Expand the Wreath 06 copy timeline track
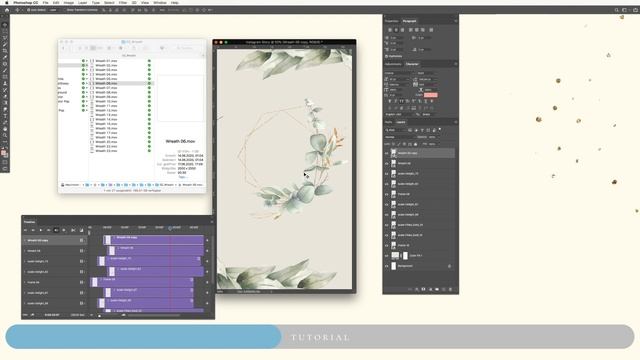The width and height of the screenshot is (640, 360). pos(25,240)
